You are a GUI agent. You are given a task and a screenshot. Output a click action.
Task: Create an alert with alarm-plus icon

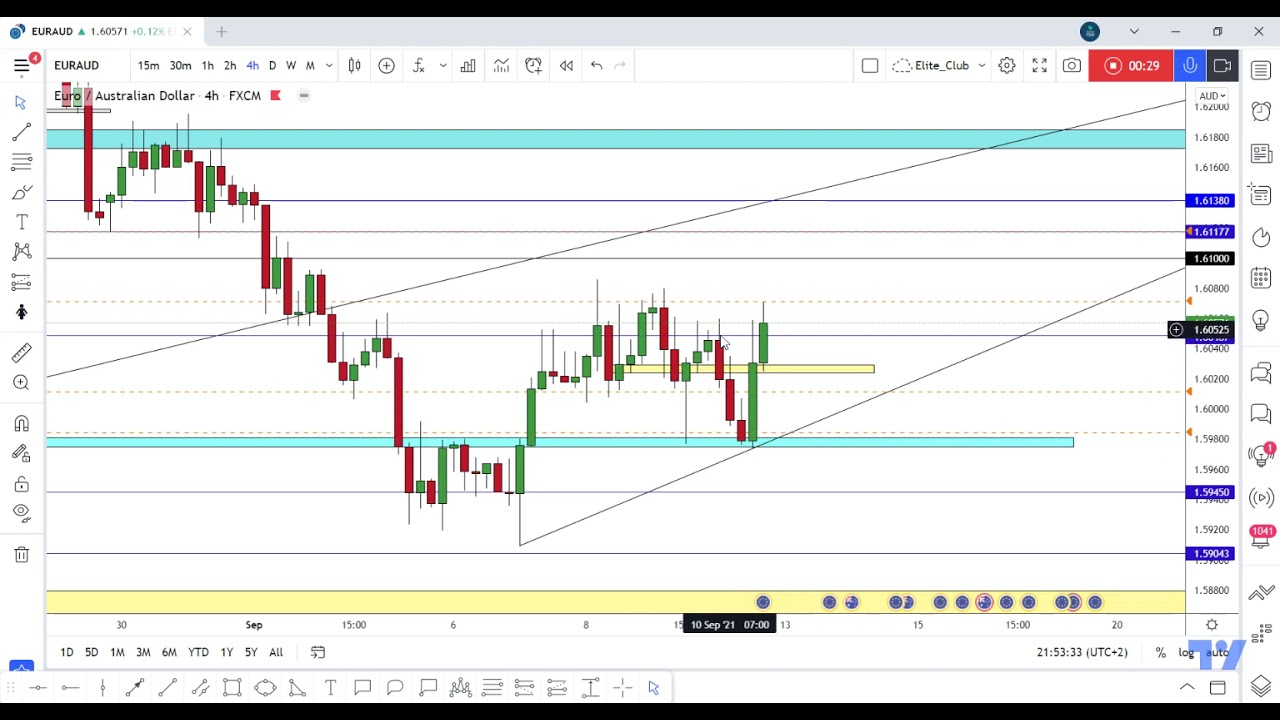tap(533, 66)
